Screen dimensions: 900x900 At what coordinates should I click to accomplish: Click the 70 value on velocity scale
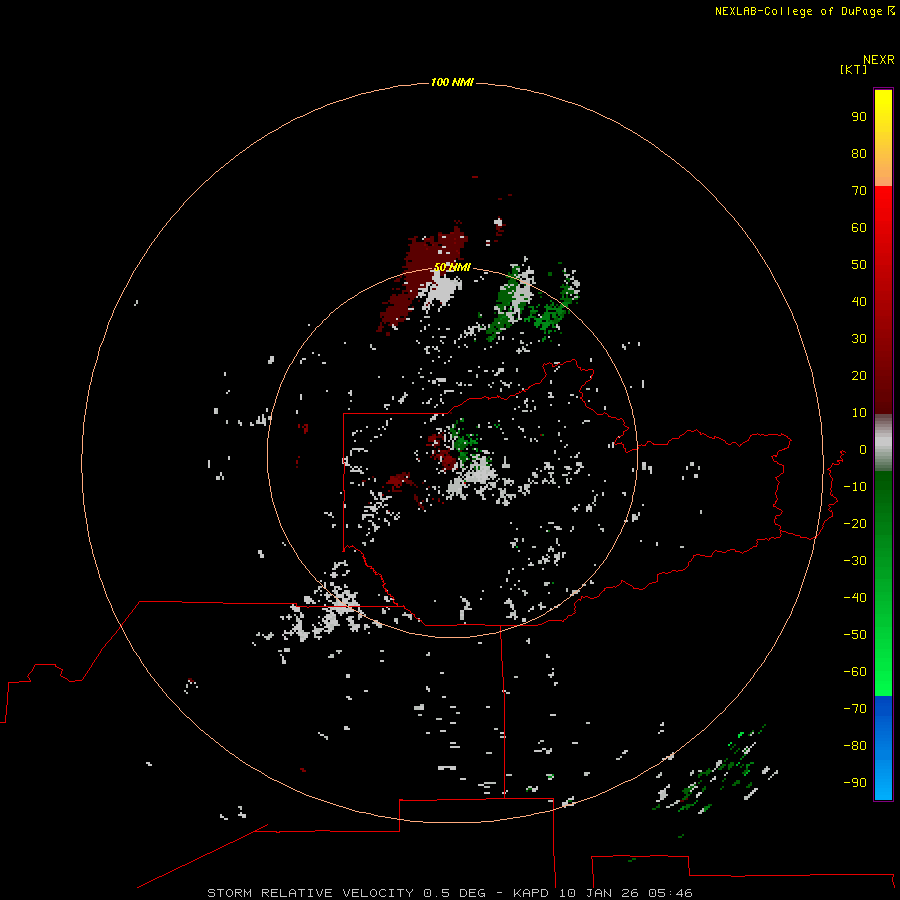point(859,191)
